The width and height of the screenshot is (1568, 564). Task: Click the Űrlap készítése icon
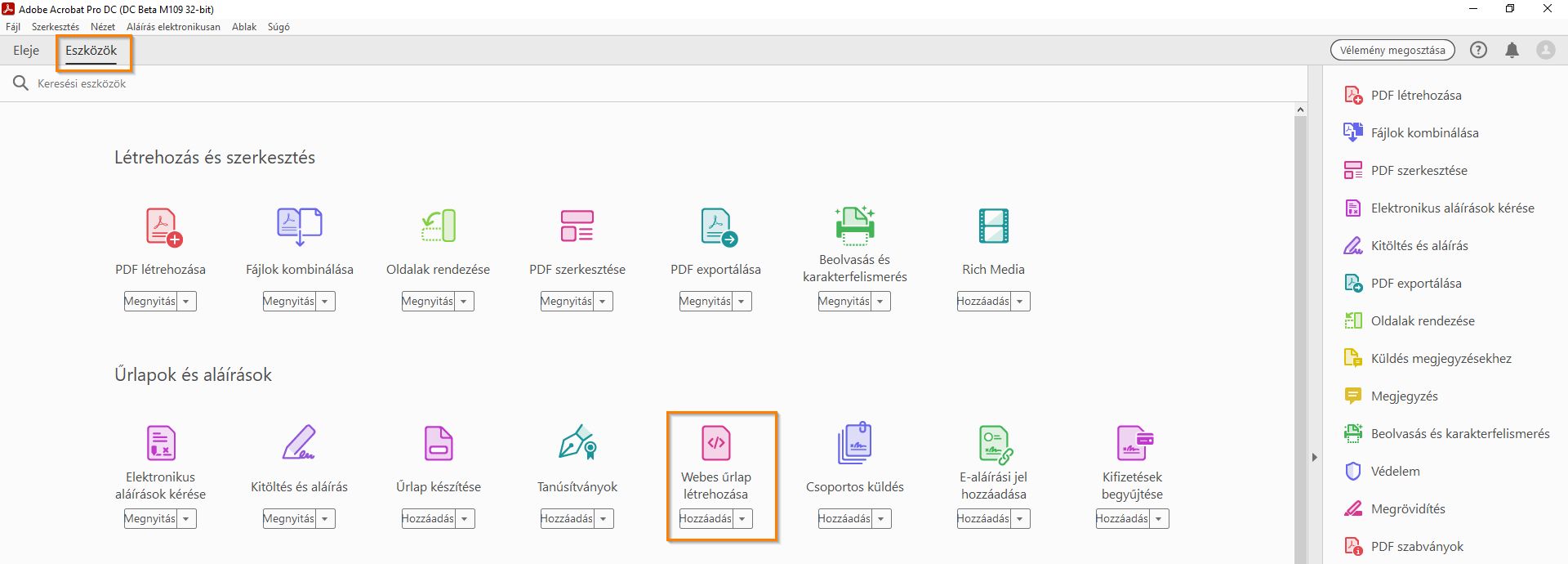[x=439, y=443]
